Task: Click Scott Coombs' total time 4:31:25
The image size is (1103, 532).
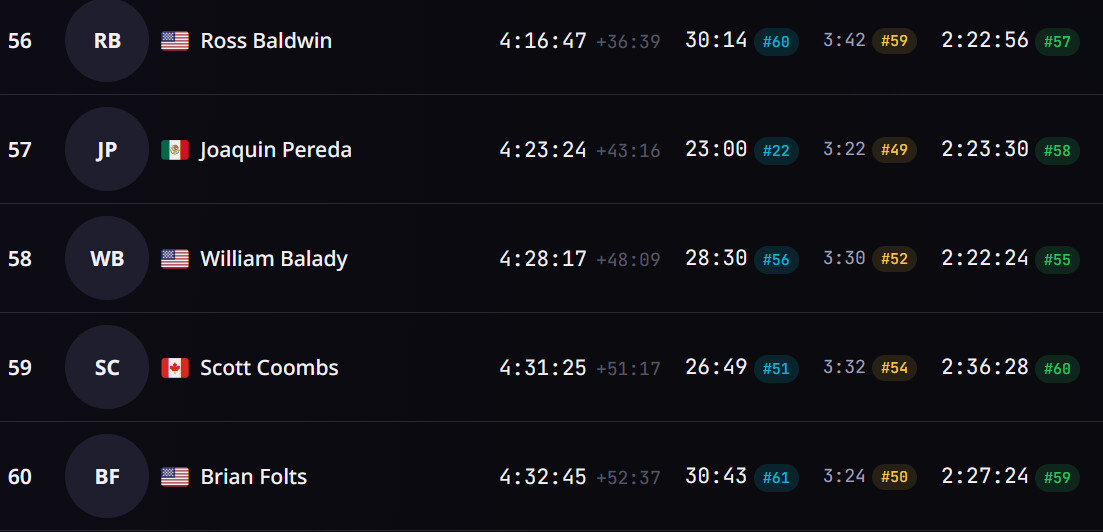Action: [543, 368]
